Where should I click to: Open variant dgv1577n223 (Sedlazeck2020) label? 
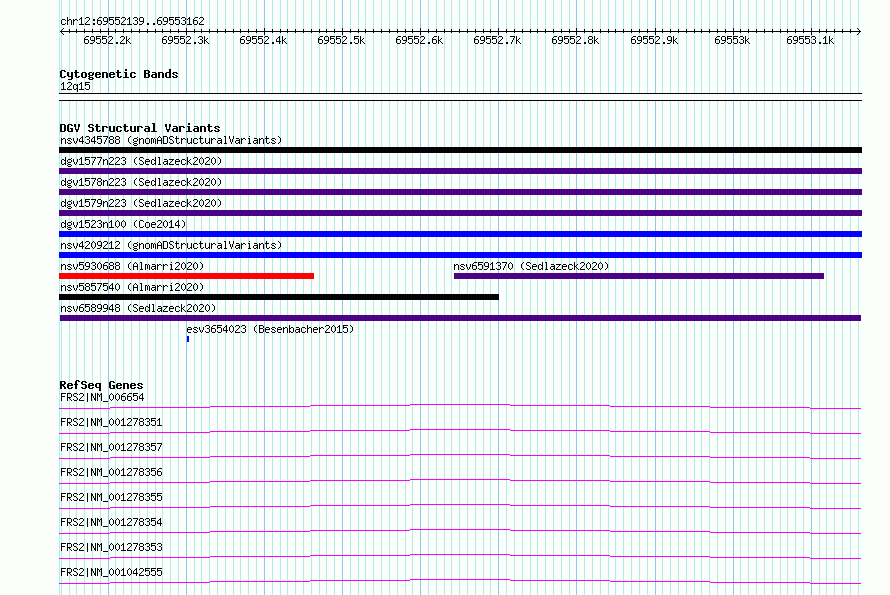point(141,161)
